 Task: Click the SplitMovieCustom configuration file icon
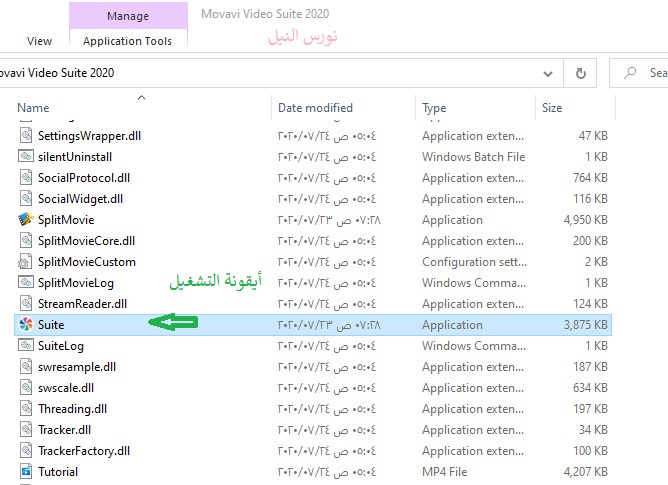[x=26, y=262]
